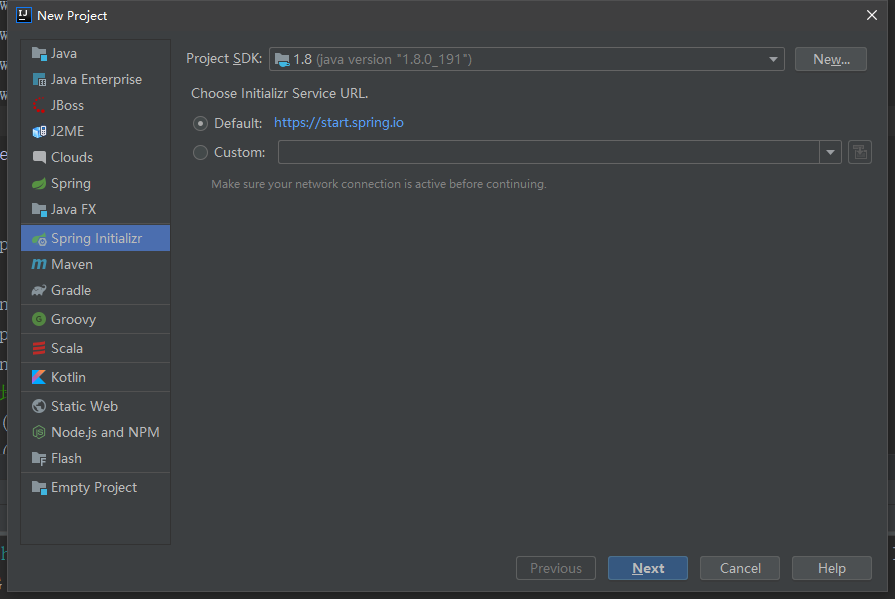Click the Scala red icon

pos(39,348)
